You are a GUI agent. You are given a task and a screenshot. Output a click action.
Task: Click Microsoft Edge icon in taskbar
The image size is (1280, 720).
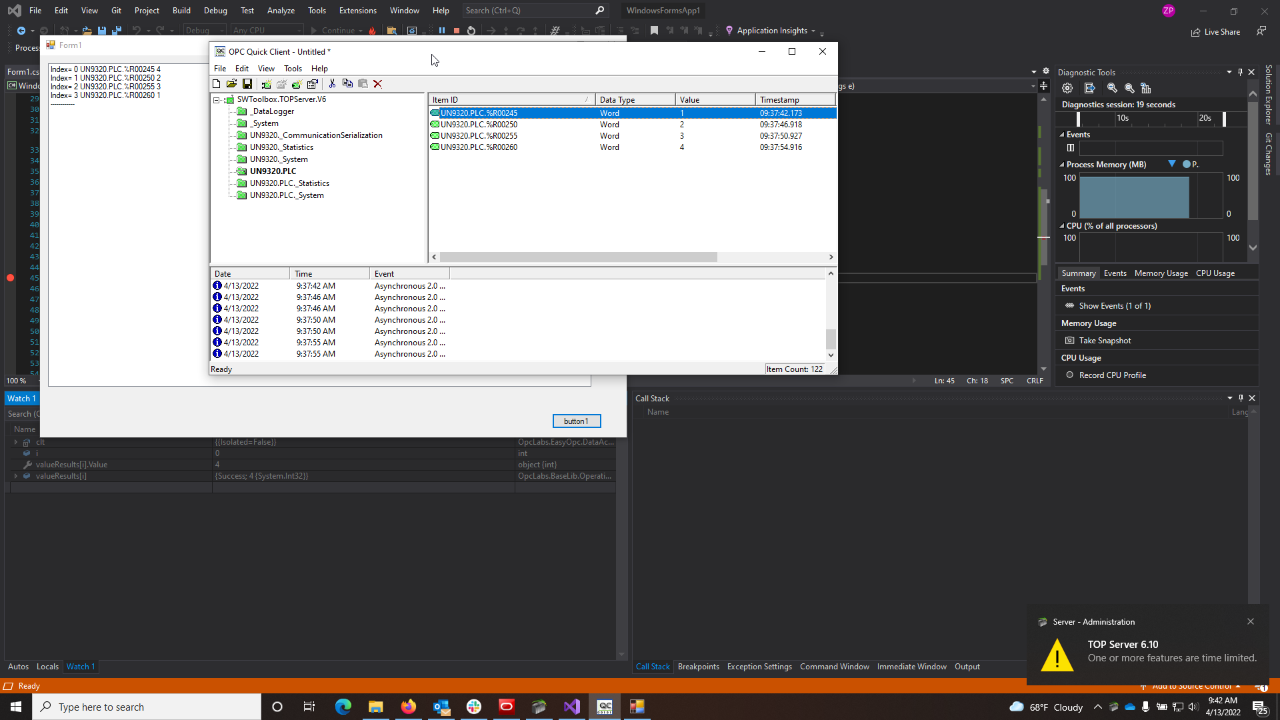coord(343,707)
